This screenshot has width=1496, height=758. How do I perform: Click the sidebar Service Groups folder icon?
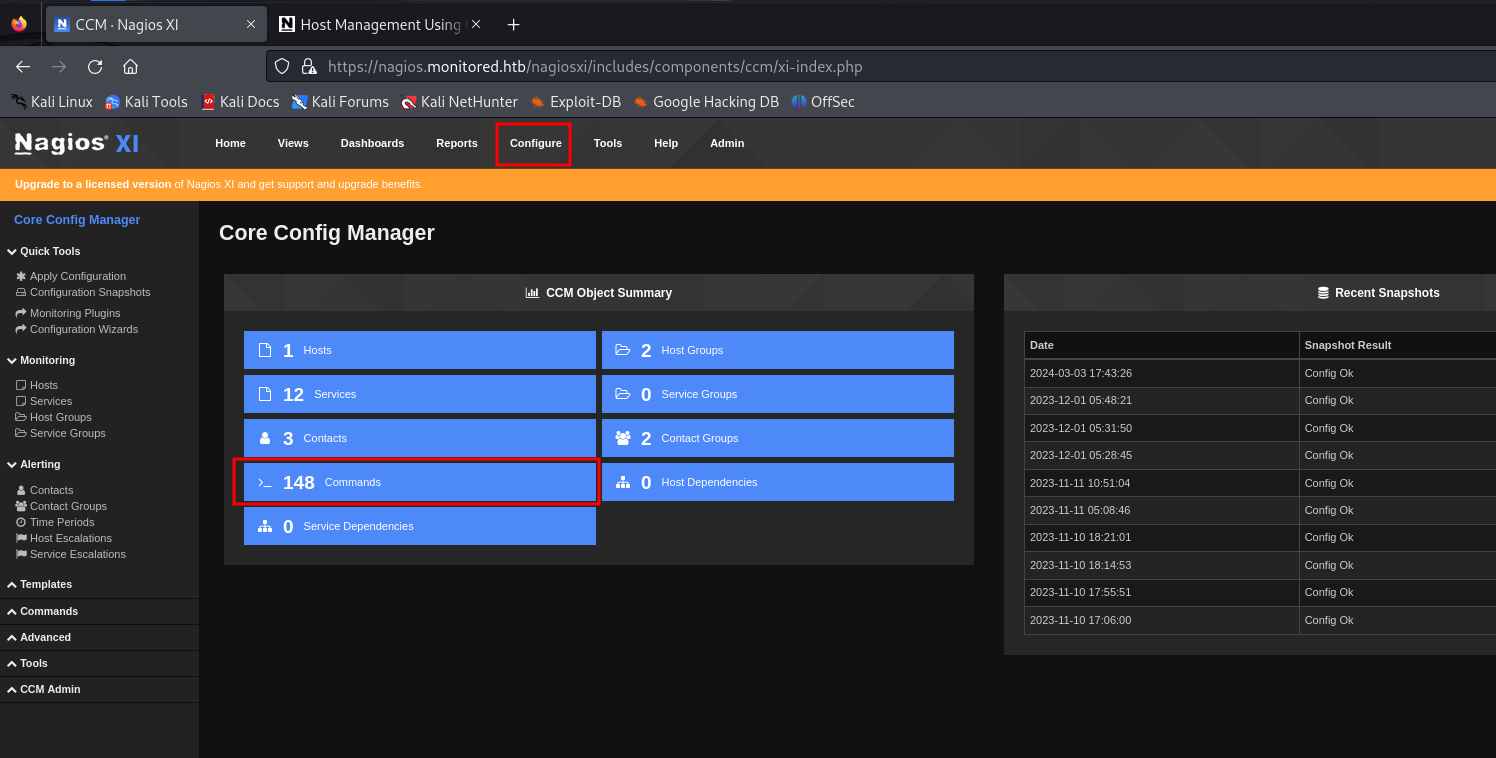pos(21,433)
